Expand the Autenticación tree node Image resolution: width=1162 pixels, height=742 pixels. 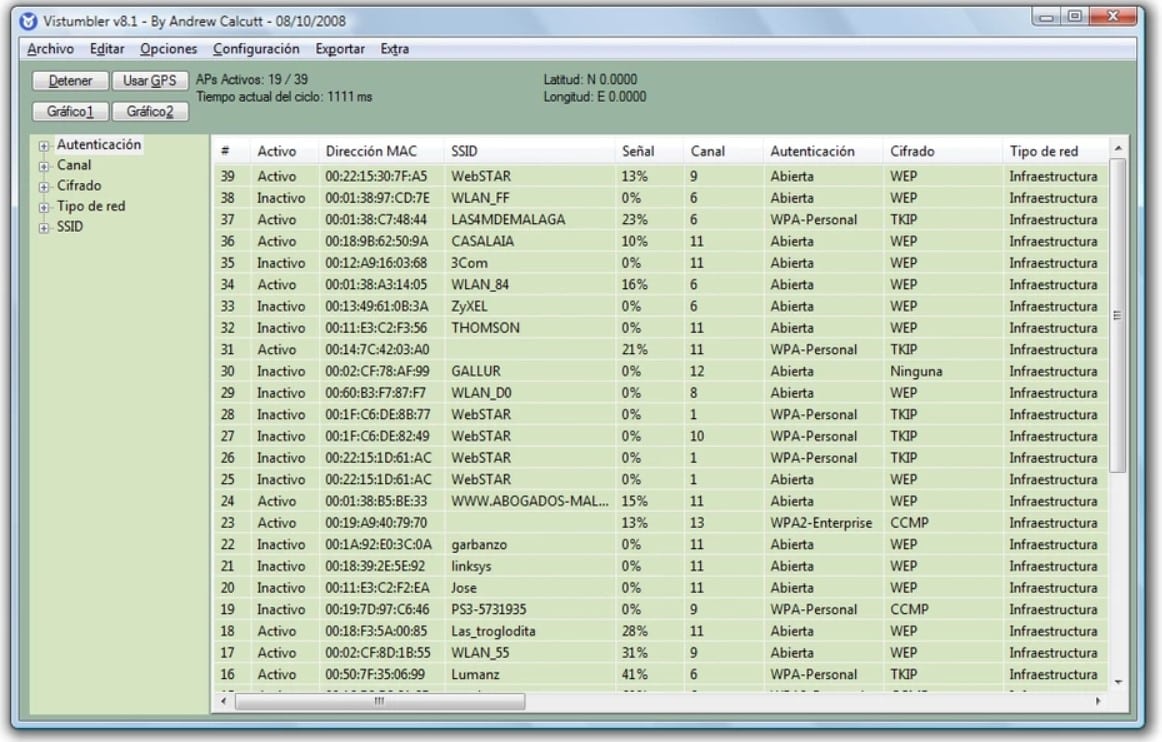pos(44,146)
